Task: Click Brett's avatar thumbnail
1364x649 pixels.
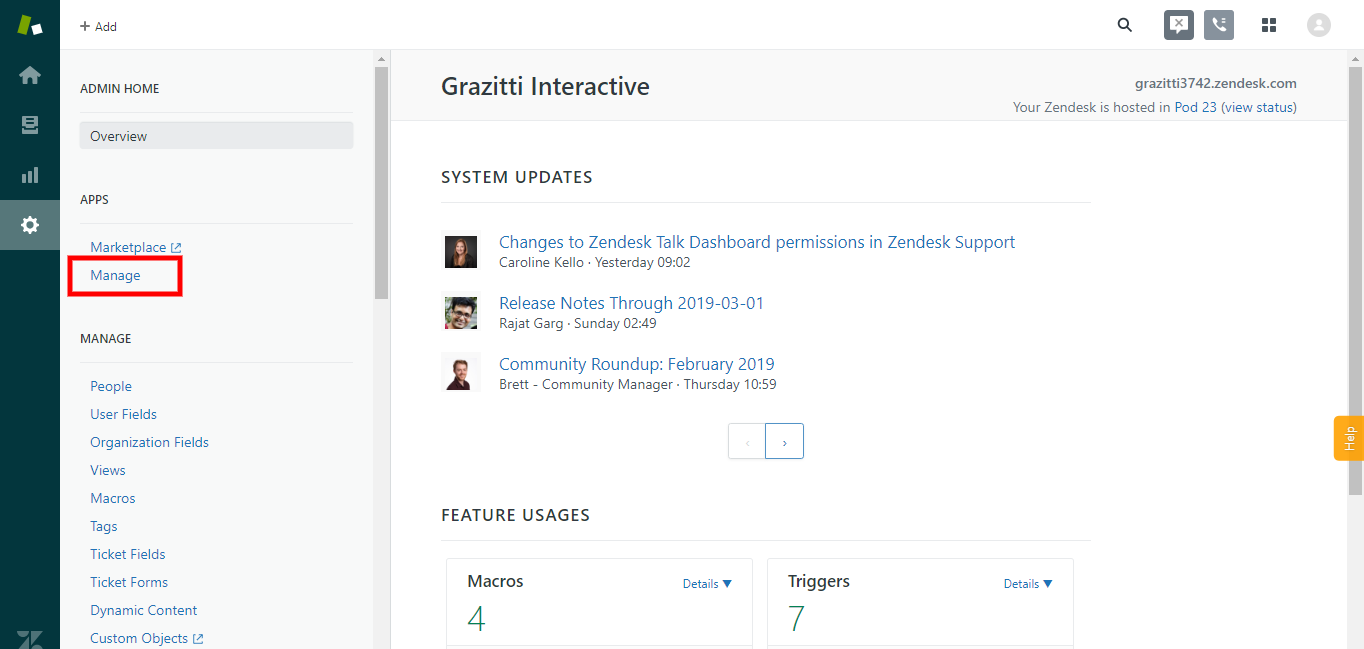Action: point(461,373)
